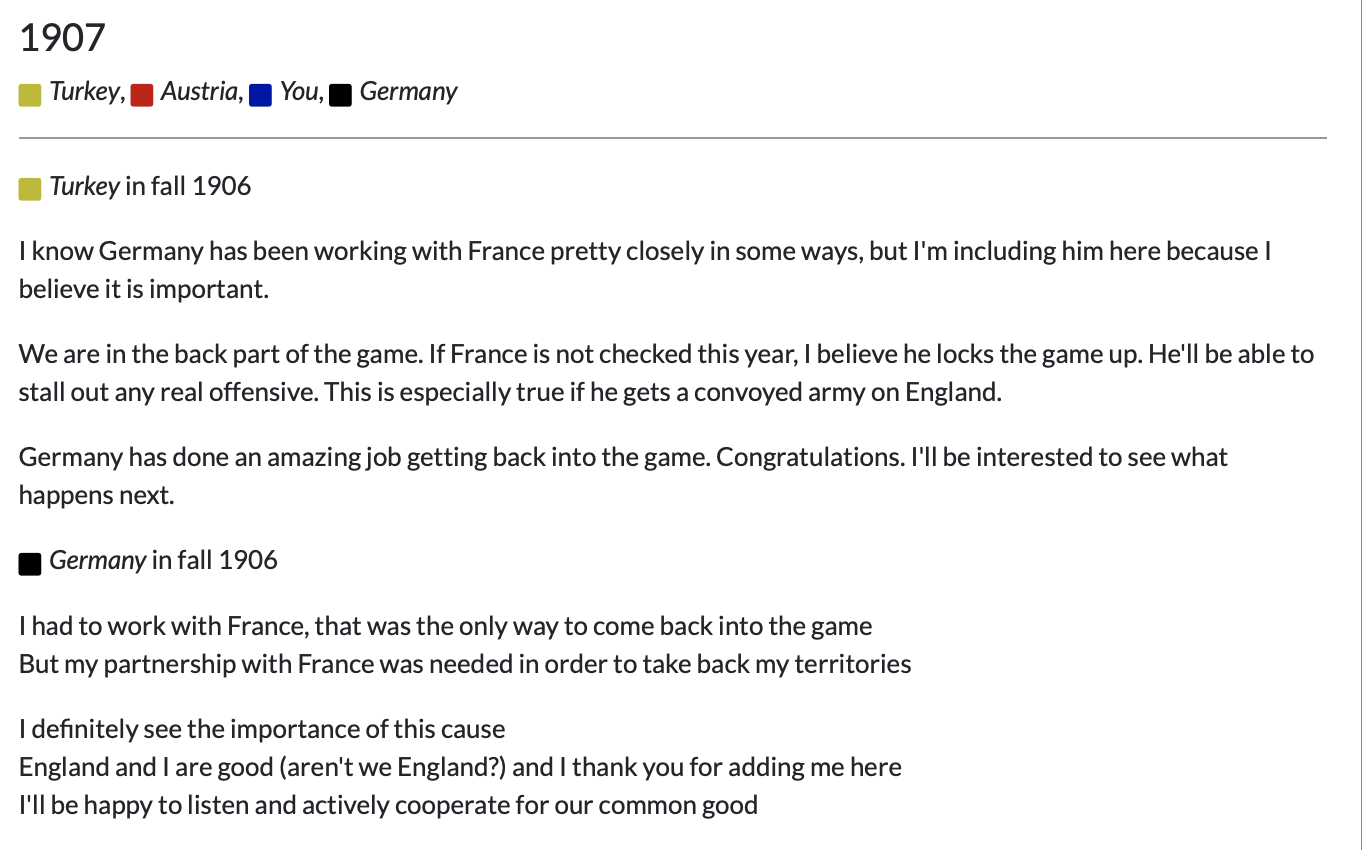The image size is (1362, 850).
Task: Click the Turkey name in the participants legend
Action: click(83, 92)
